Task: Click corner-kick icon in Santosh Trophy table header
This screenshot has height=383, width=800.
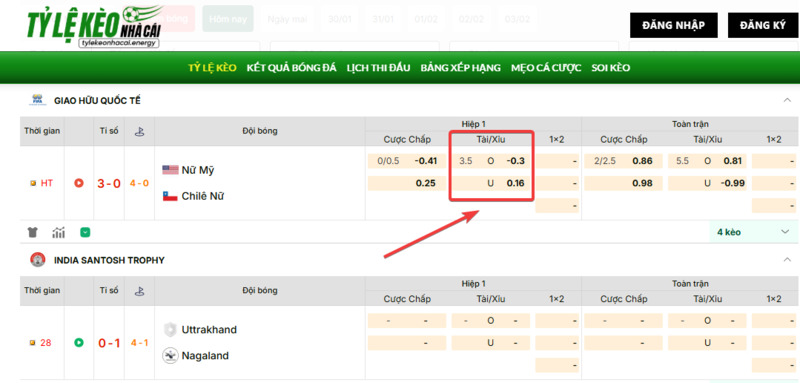Action: (139, 291)
